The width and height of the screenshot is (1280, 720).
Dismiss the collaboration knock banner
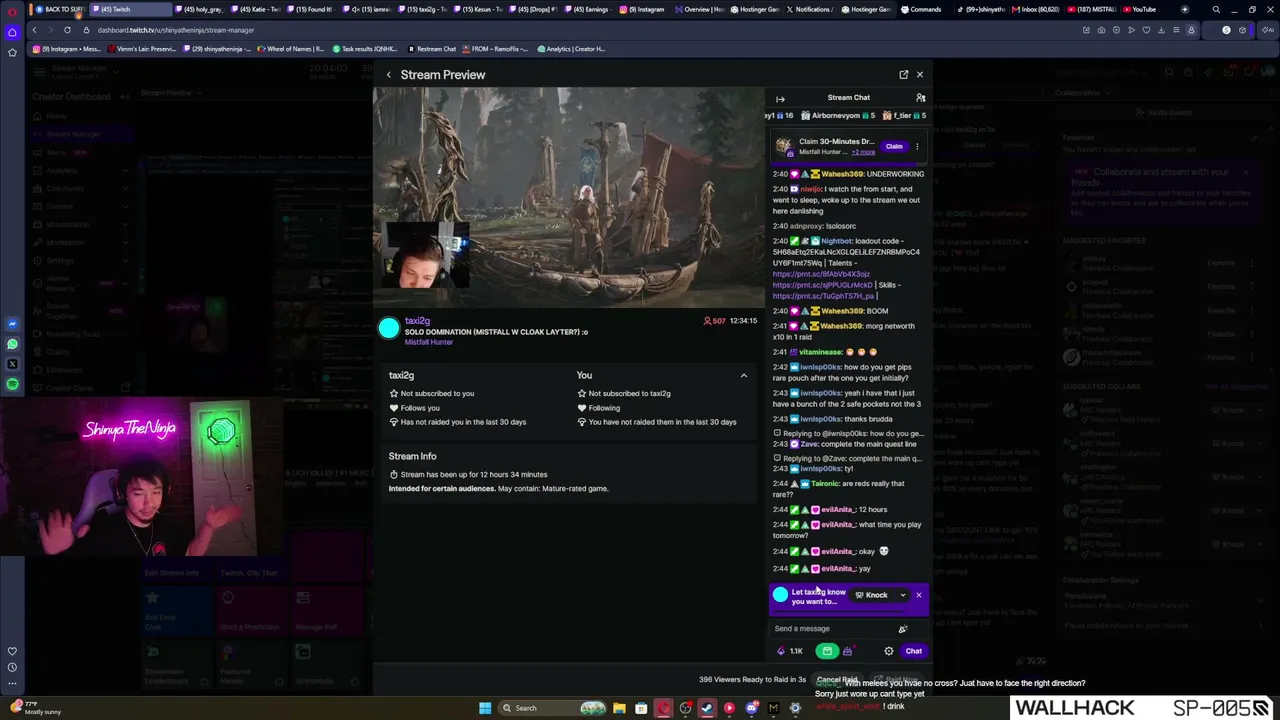[x=919, y=595]
